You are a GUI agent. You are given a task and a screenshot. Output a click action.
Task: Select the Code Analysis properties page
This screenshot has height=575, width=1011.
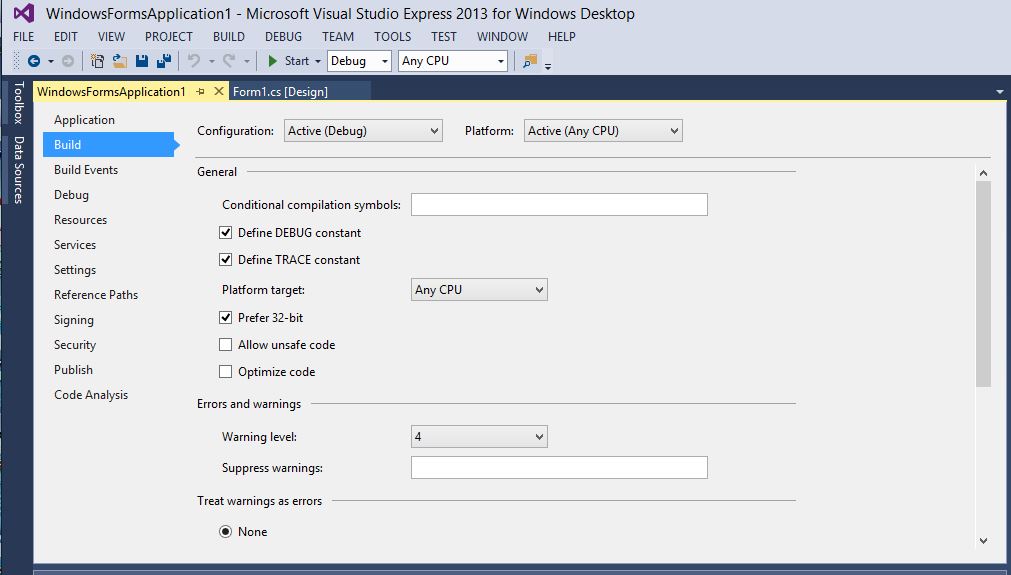[91, 395]
